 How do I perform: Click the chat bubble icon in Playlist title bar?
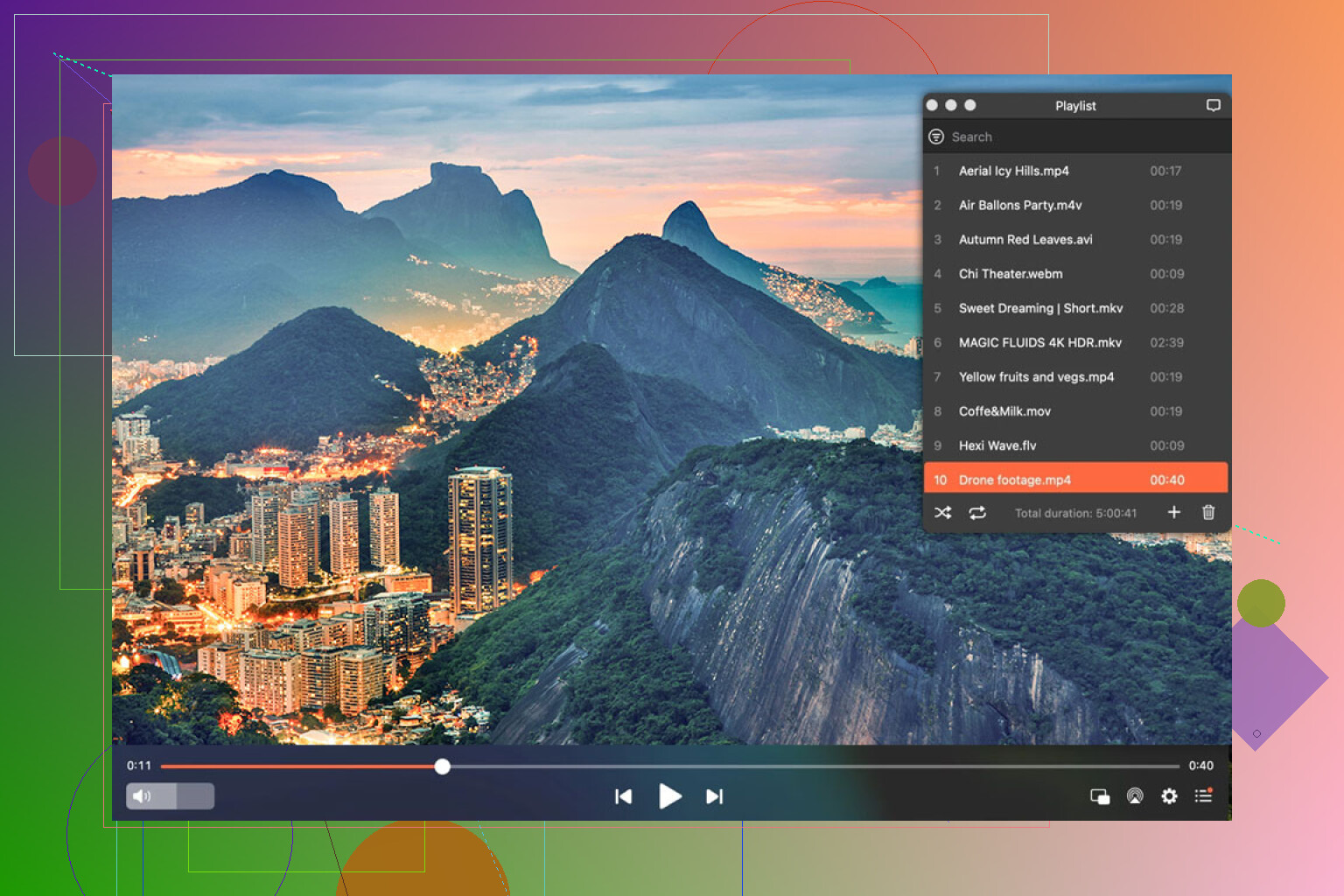1214,105
